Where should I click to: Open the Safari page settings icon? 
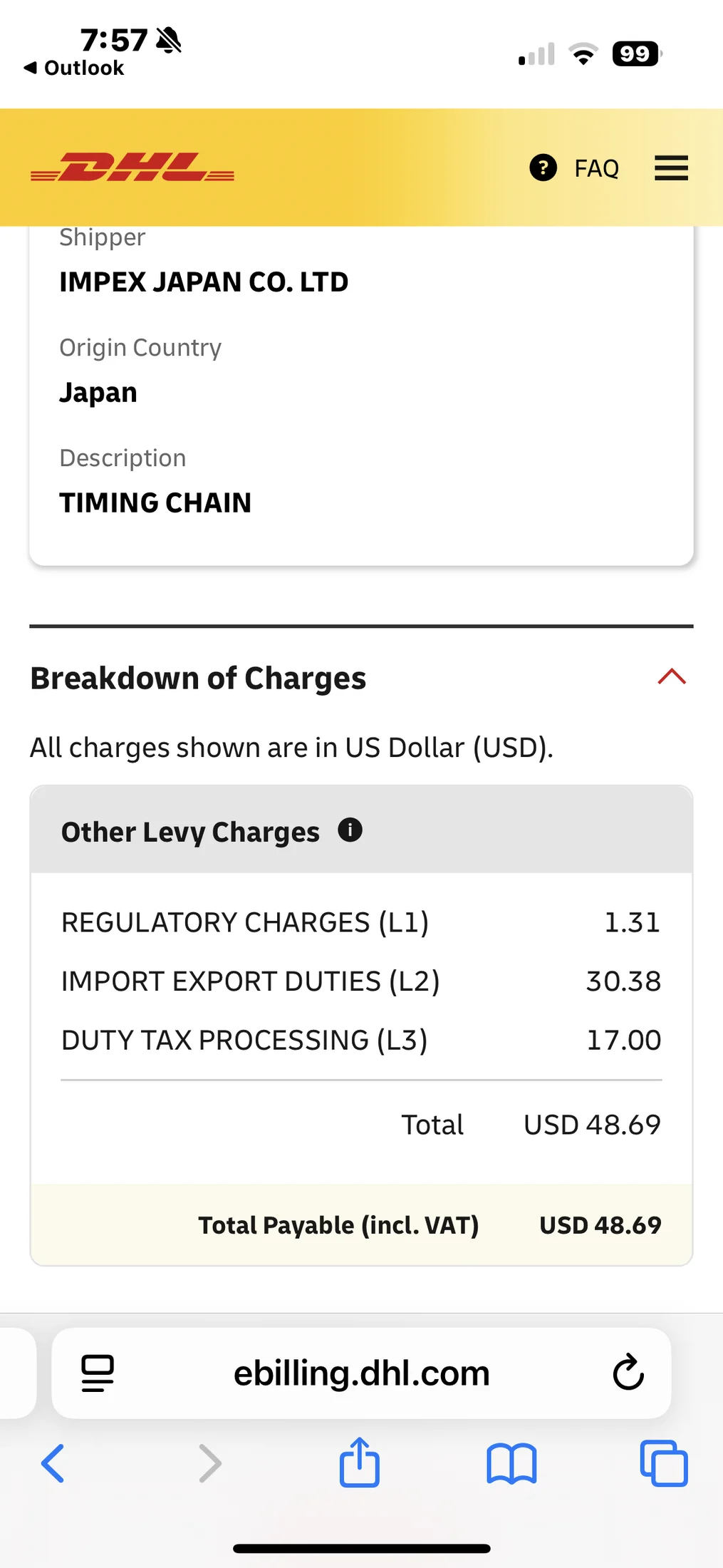click(98, 1373)
